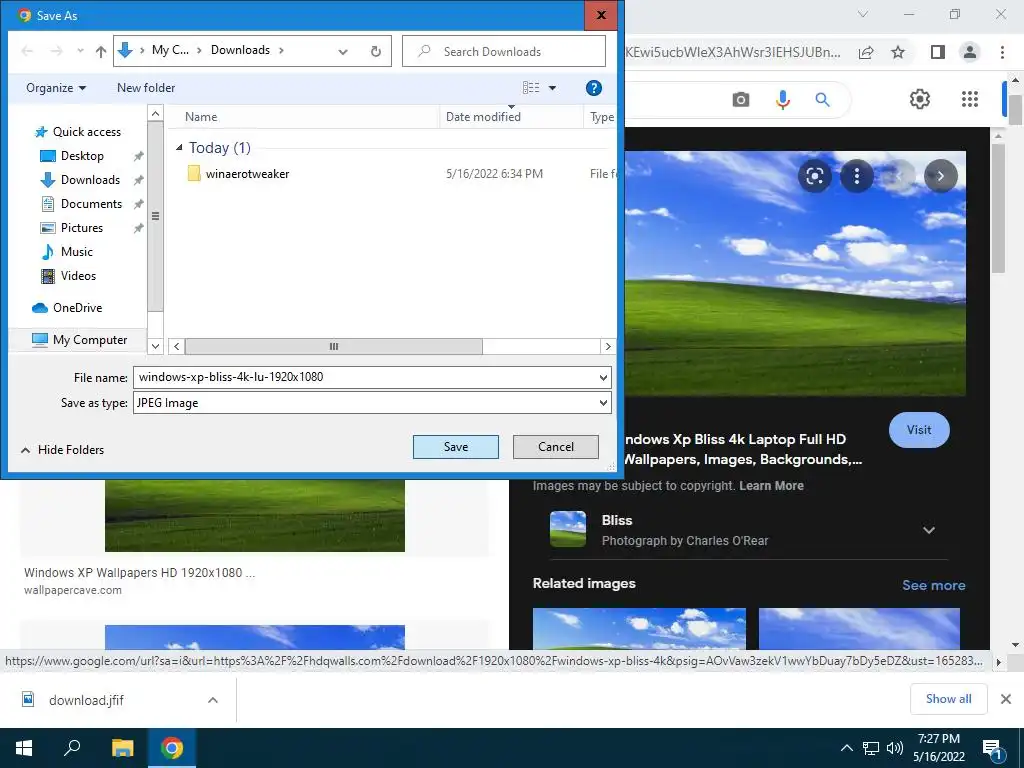Collapse the folder pane with Hide Folders
This screenshot has width=1024, height=768.
62,450
